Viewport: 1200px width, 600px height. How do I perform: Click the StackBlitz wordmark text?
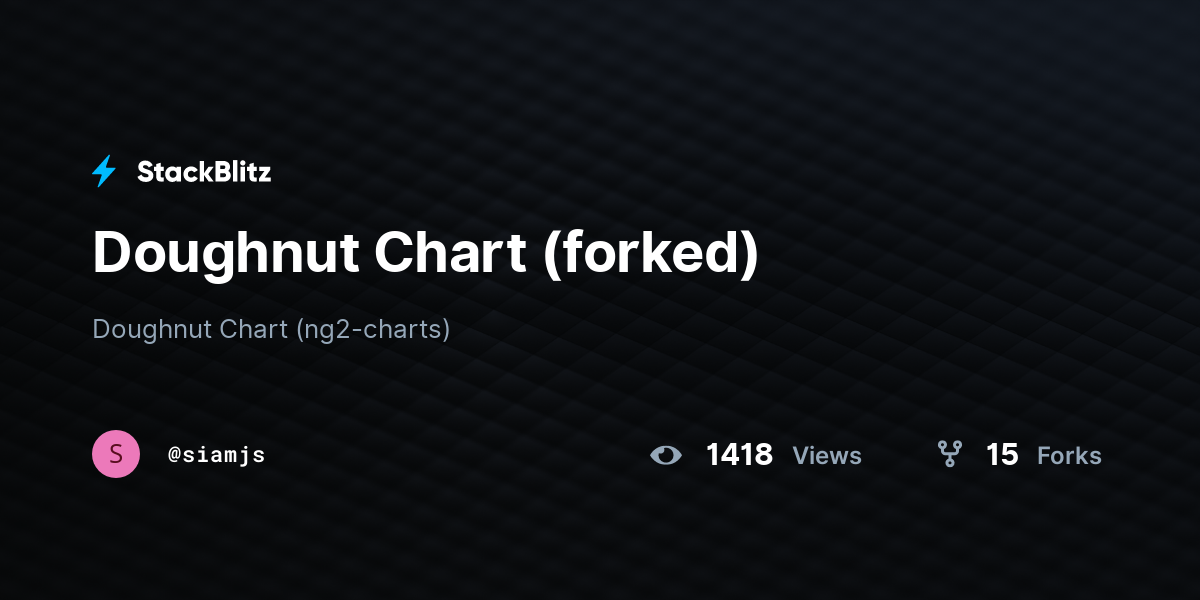click(x=204, y=172)
